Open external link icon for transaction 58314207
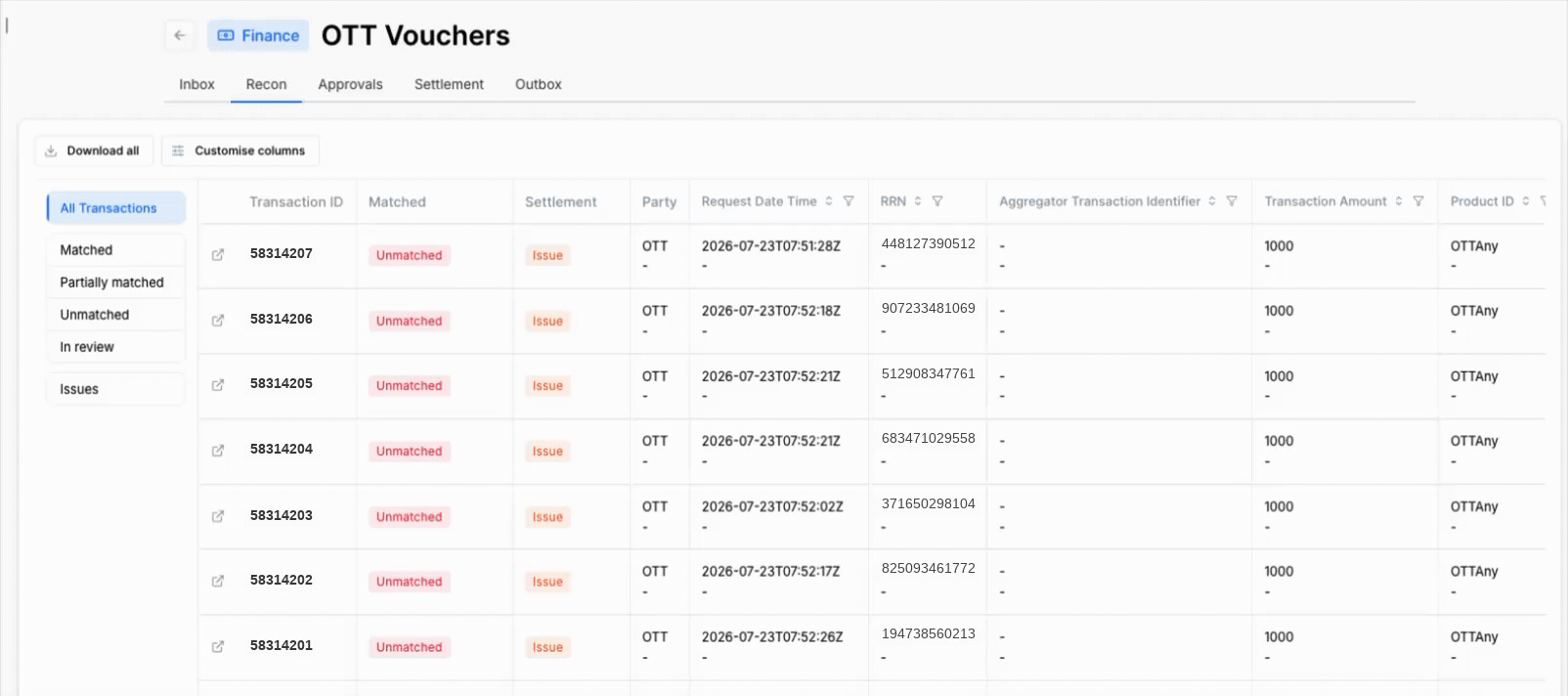This screenshot has width=1568, height=696. (218, 255)
